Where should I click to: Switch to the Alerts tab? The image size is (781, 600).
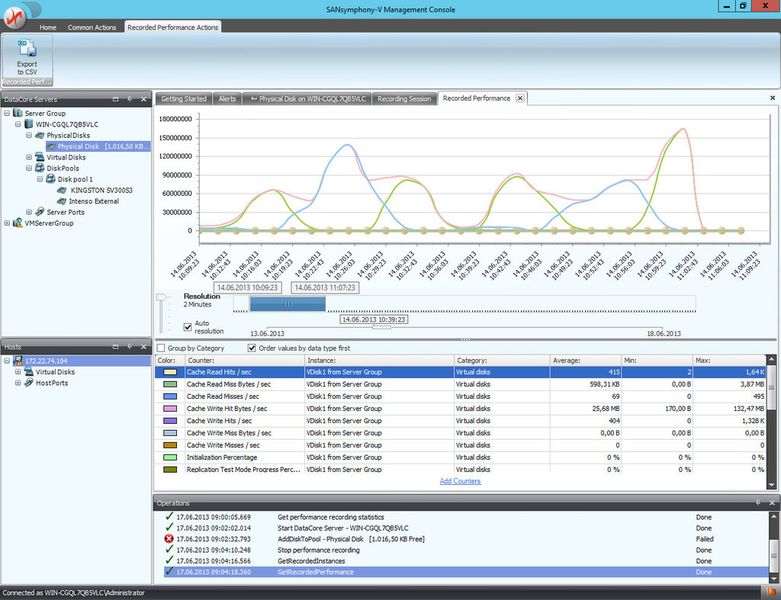tap(227, 99)
